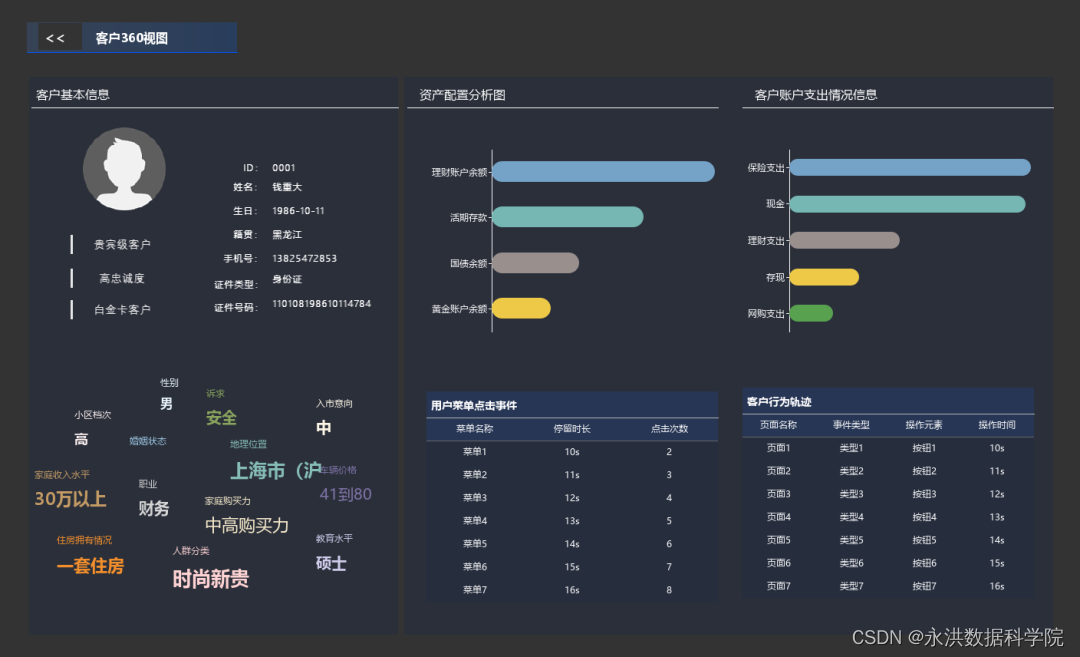This screenshot has height=657, width=1080.
Task: Select the 类型2 cell
Action: coord(851,471)
